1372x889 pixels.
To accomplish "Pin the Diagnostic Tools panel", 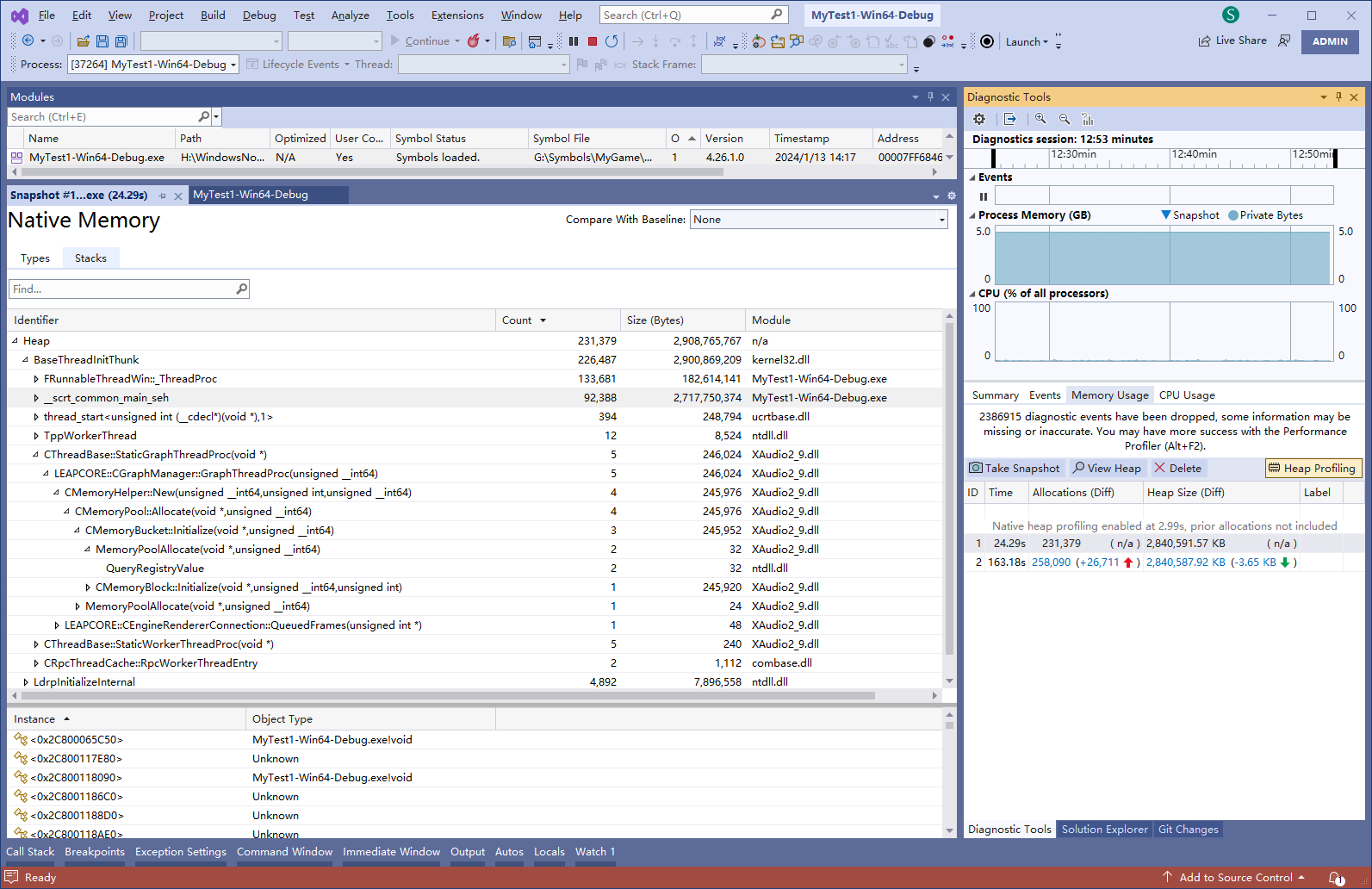I will click(1338, 97).
